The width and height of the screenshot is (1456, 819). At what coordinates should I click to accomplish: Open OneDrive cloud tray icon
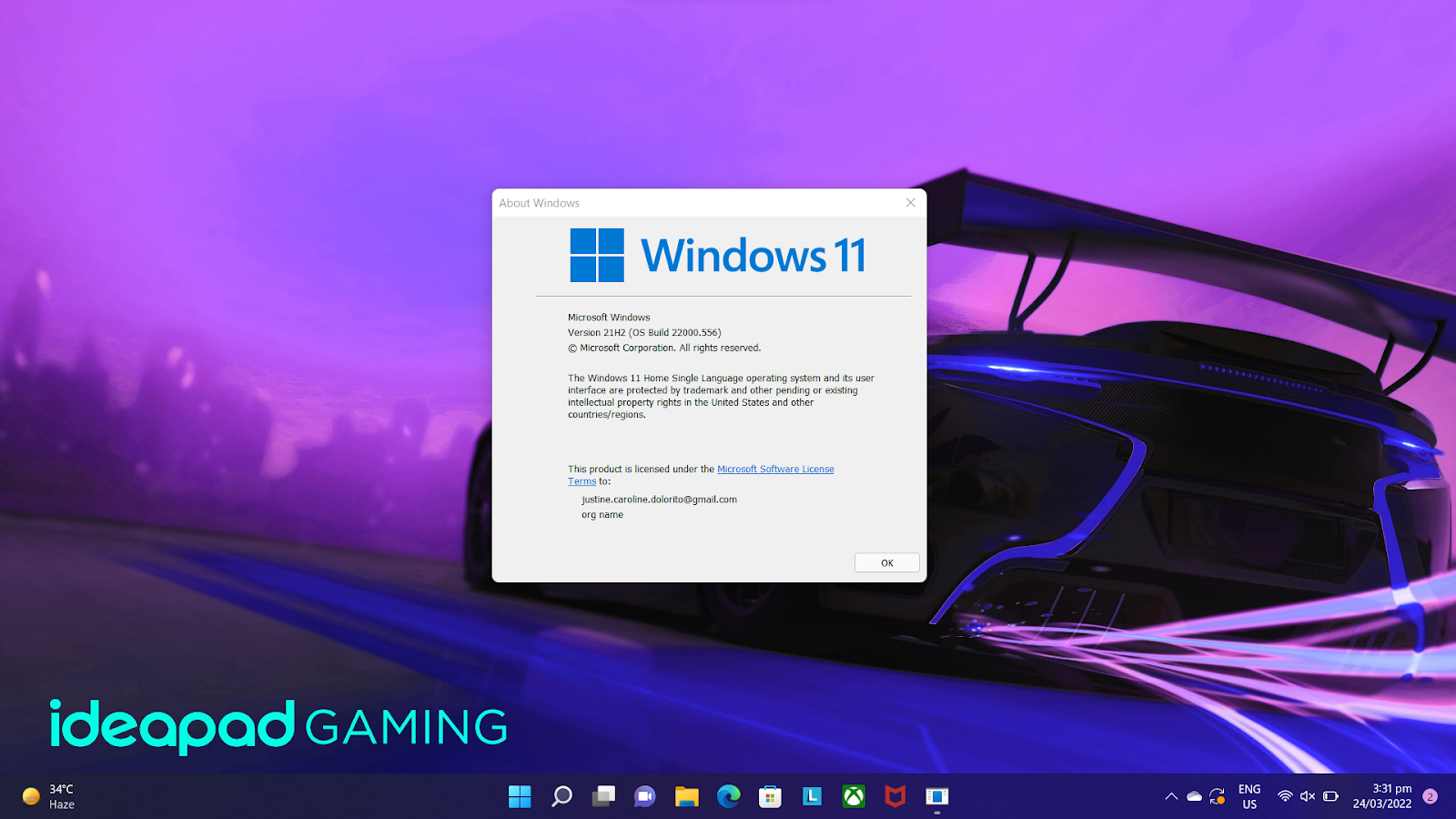pyautogui.click(x=1194, y=796)
